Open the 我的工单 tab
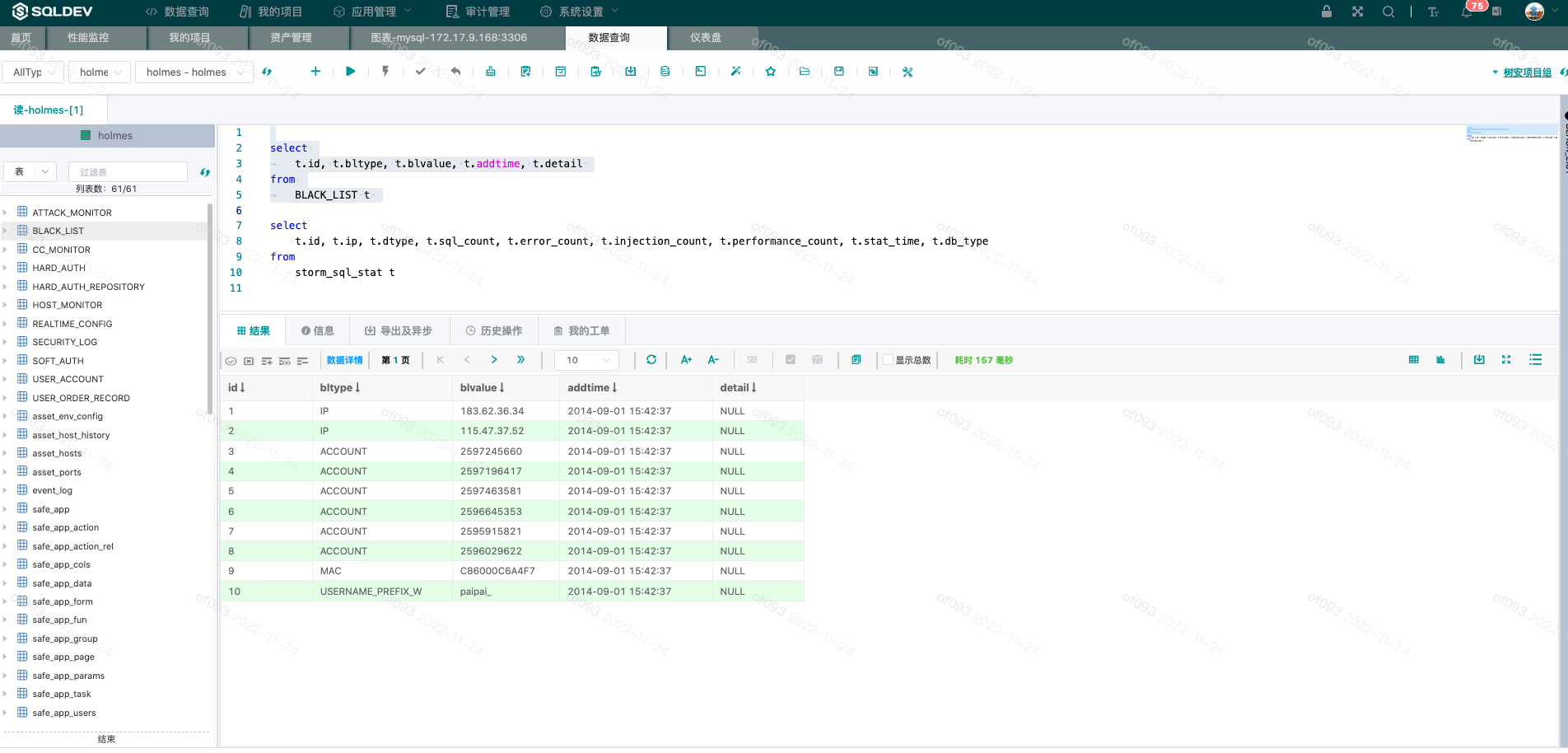This screenshot has width=1568, height=753. click(581, 331)
